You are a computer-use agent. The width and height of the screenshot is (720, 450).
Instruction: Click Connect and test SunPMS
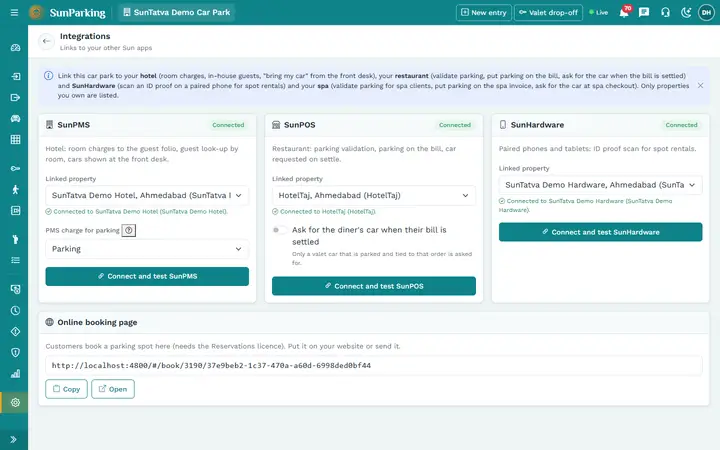(147, 276)
